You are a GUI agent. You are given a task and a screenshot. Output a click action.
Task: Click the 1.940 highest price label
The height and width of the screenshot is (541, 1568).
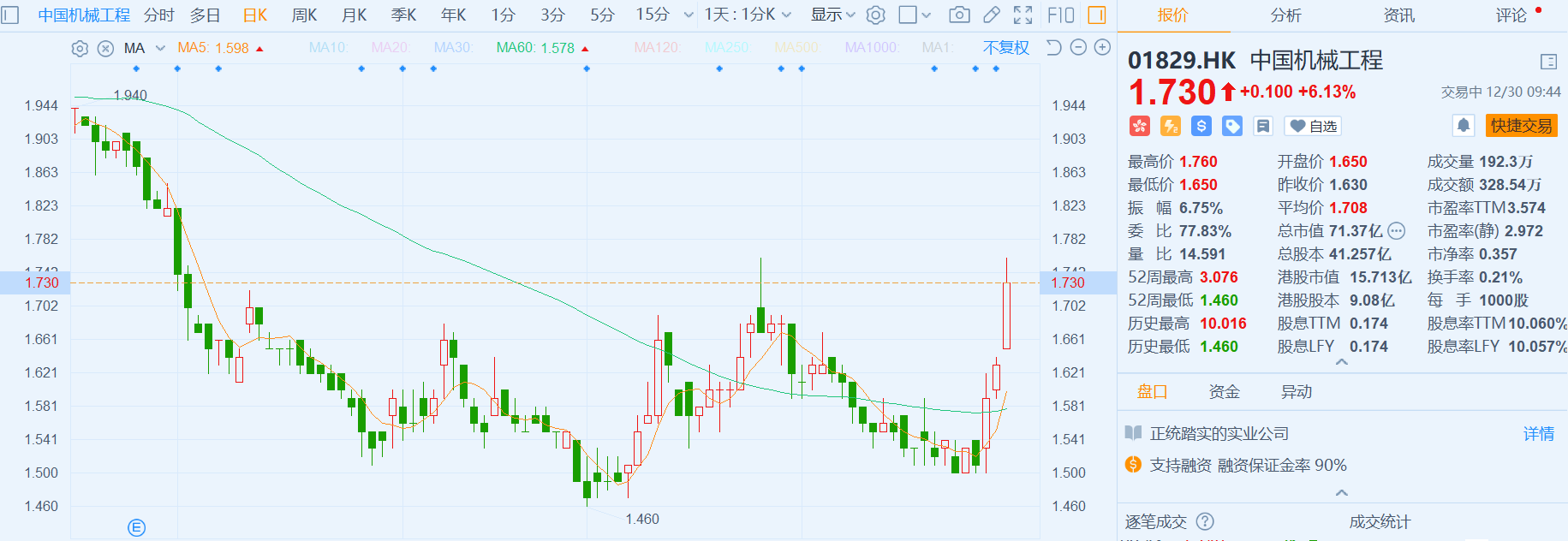[x=130, y=95]
